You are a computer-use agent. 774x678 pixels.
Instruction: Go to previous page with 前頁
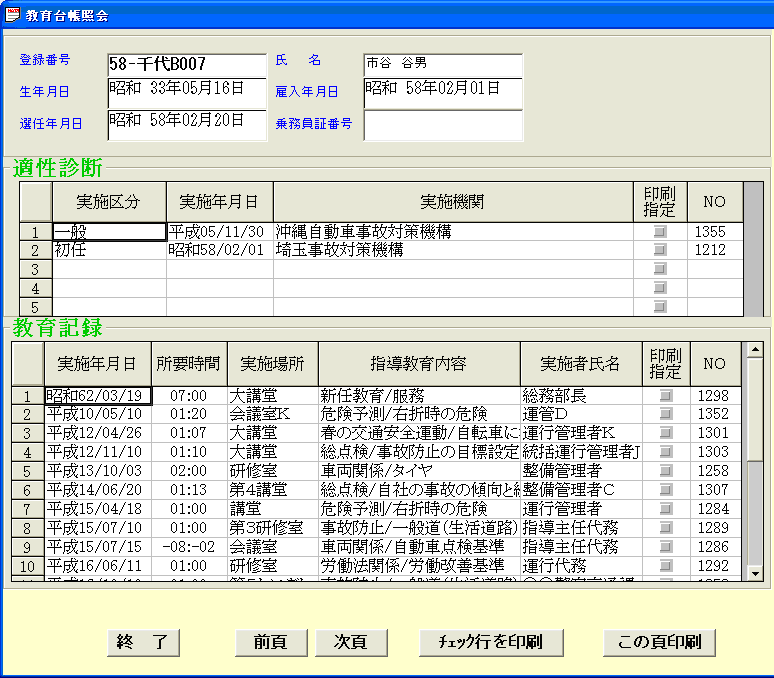271,642
